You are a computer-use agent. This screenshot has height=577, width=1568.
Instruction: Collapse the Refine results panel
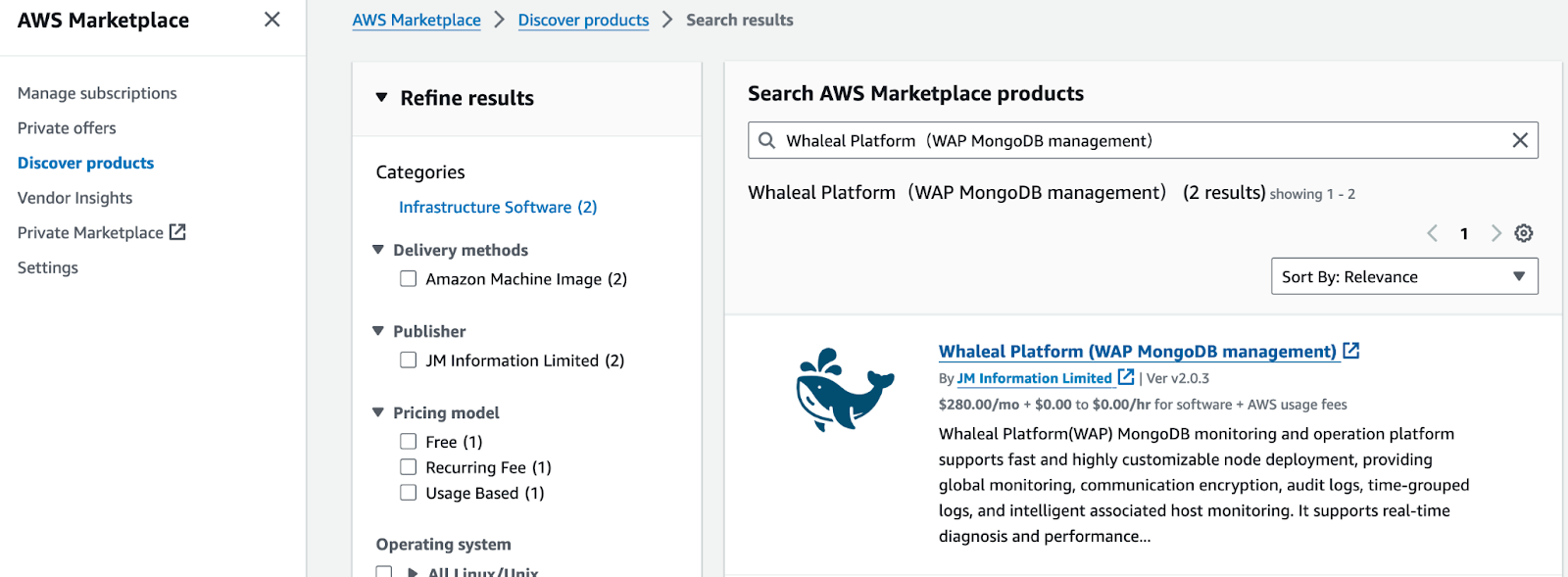click(381, 98)
